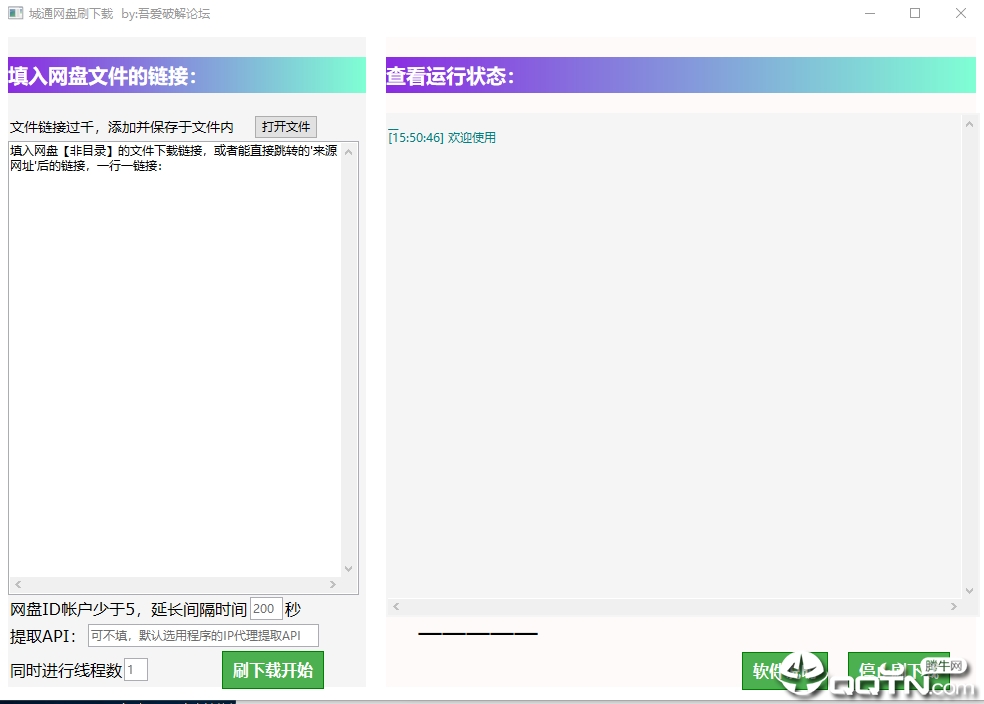Minimize the application window

[x=870, y=13]
